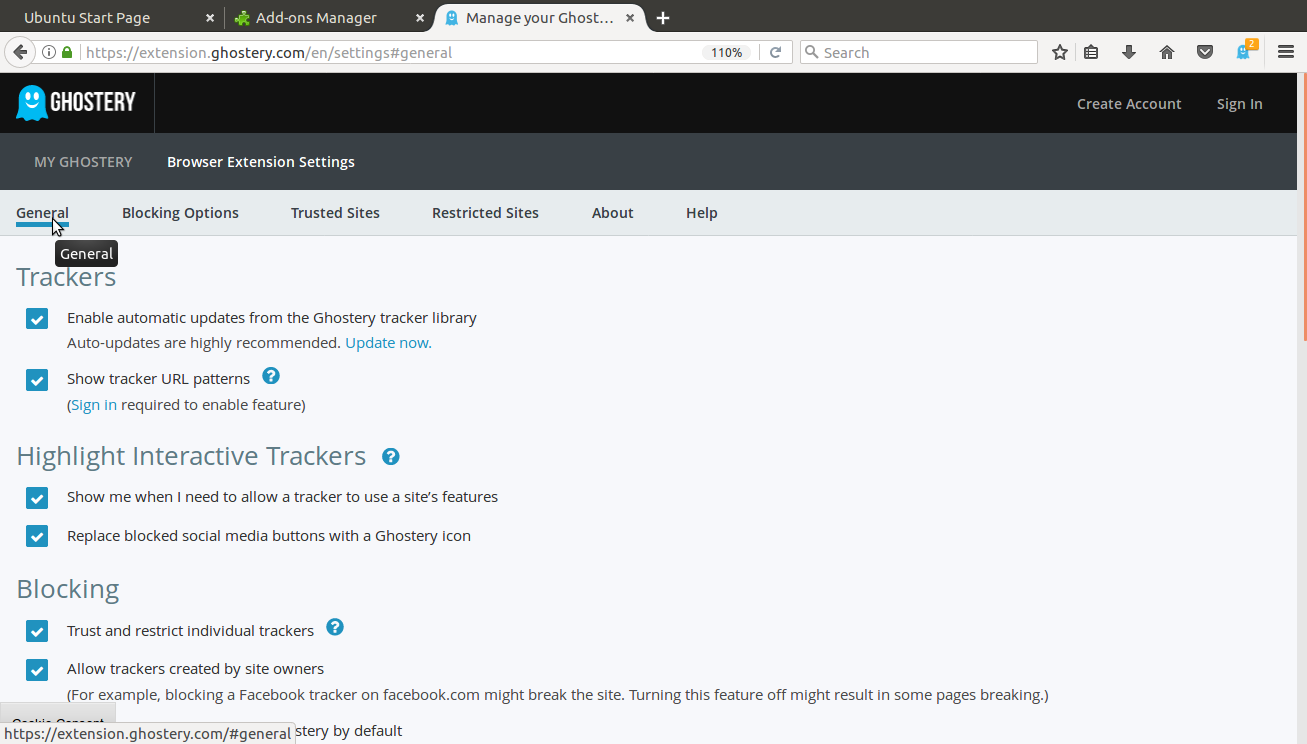Open the Ghostery extension toolbar icon
The width and height of the screenshot is (1307, 744).
(x=1245, y=51)
